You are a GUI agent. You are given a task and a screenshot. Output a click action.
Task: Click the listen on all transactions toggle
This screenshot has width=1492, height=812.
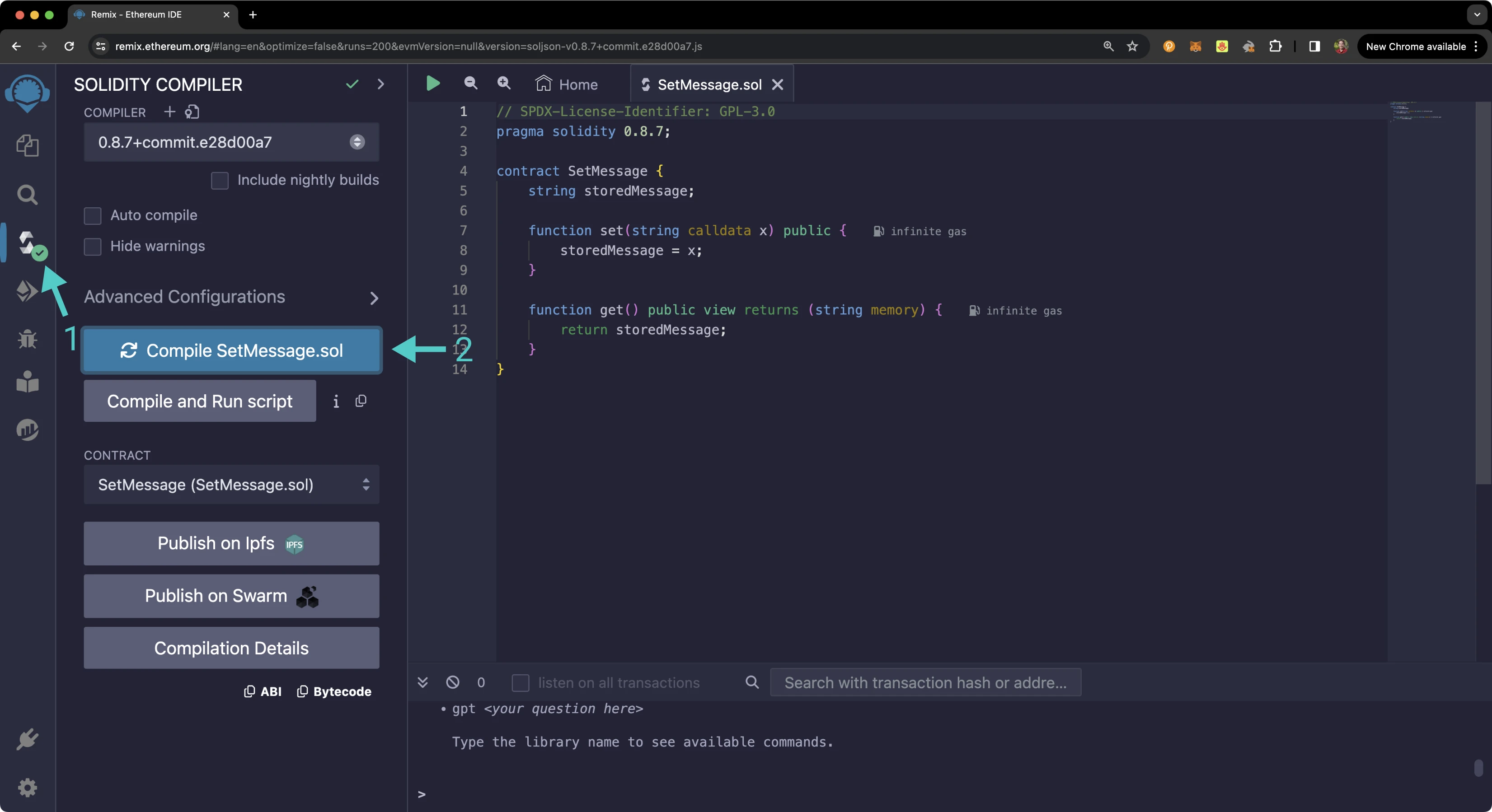[520, 683]
